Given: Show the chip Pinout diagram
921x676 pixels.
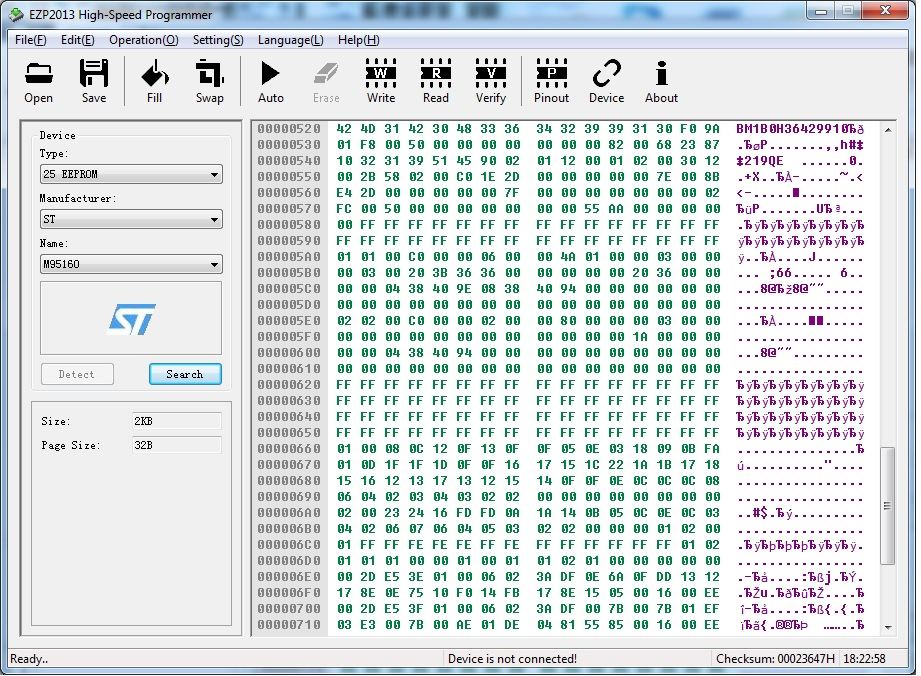Looking at the screenshot, I should tap(551, 80).
